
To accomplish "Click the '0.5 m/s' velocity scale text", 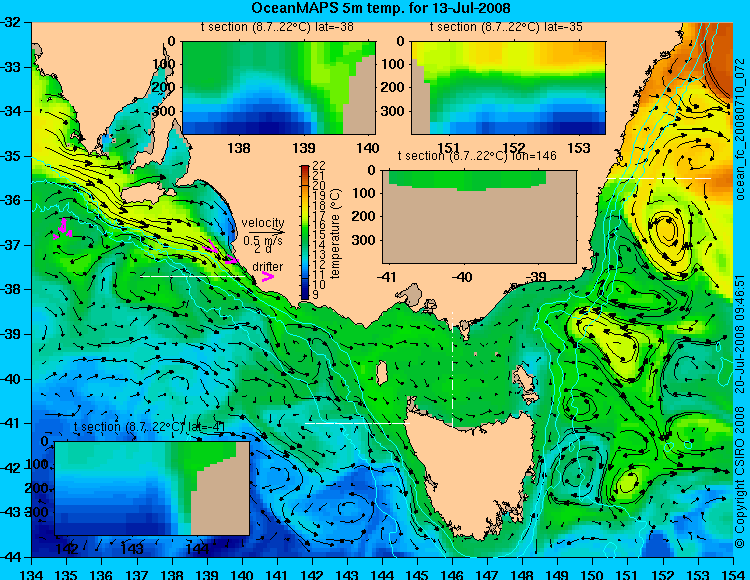I will (263, 241).
